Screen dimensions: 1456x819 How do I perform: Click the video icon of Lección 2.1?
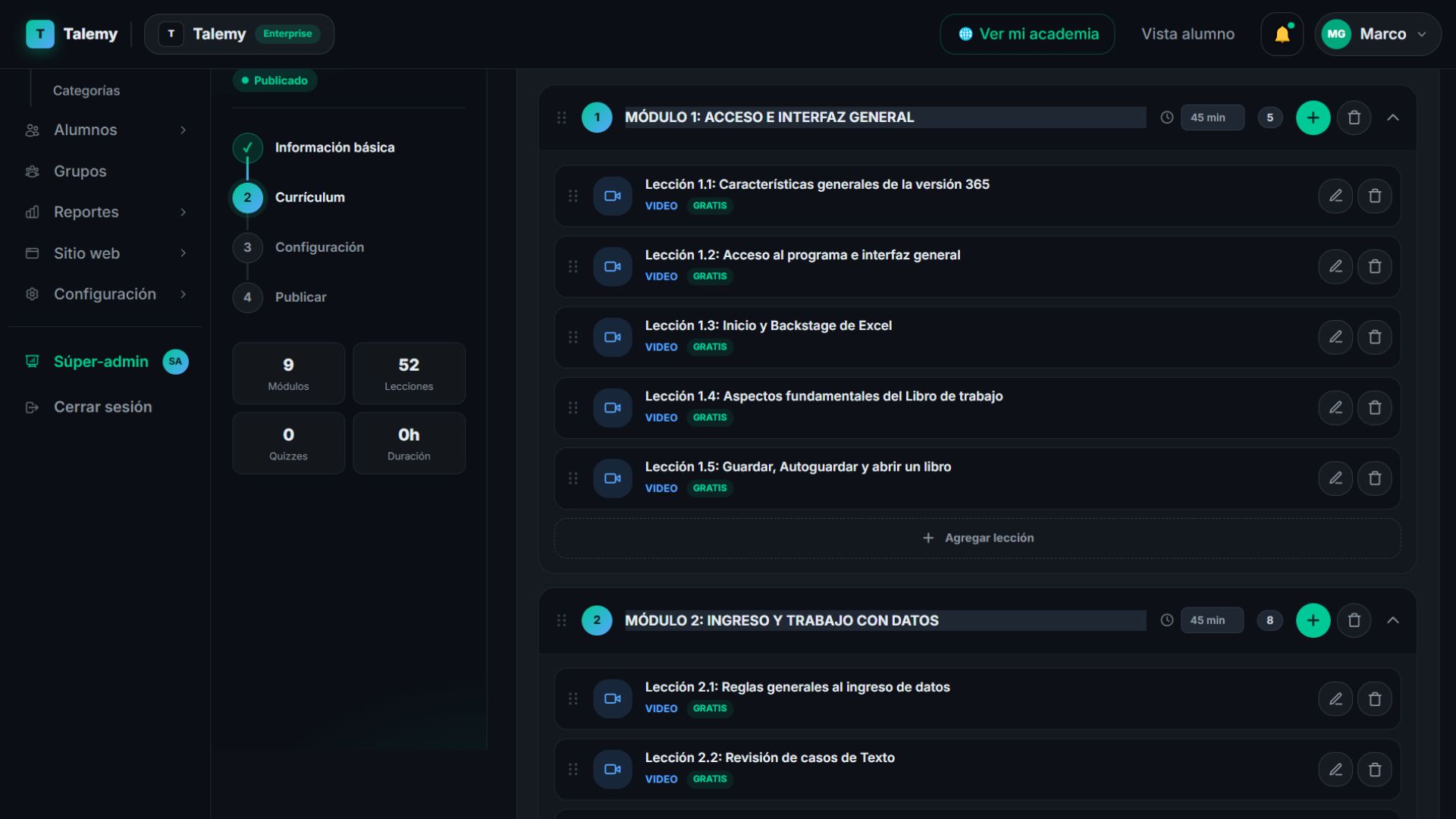coord(612,699)
